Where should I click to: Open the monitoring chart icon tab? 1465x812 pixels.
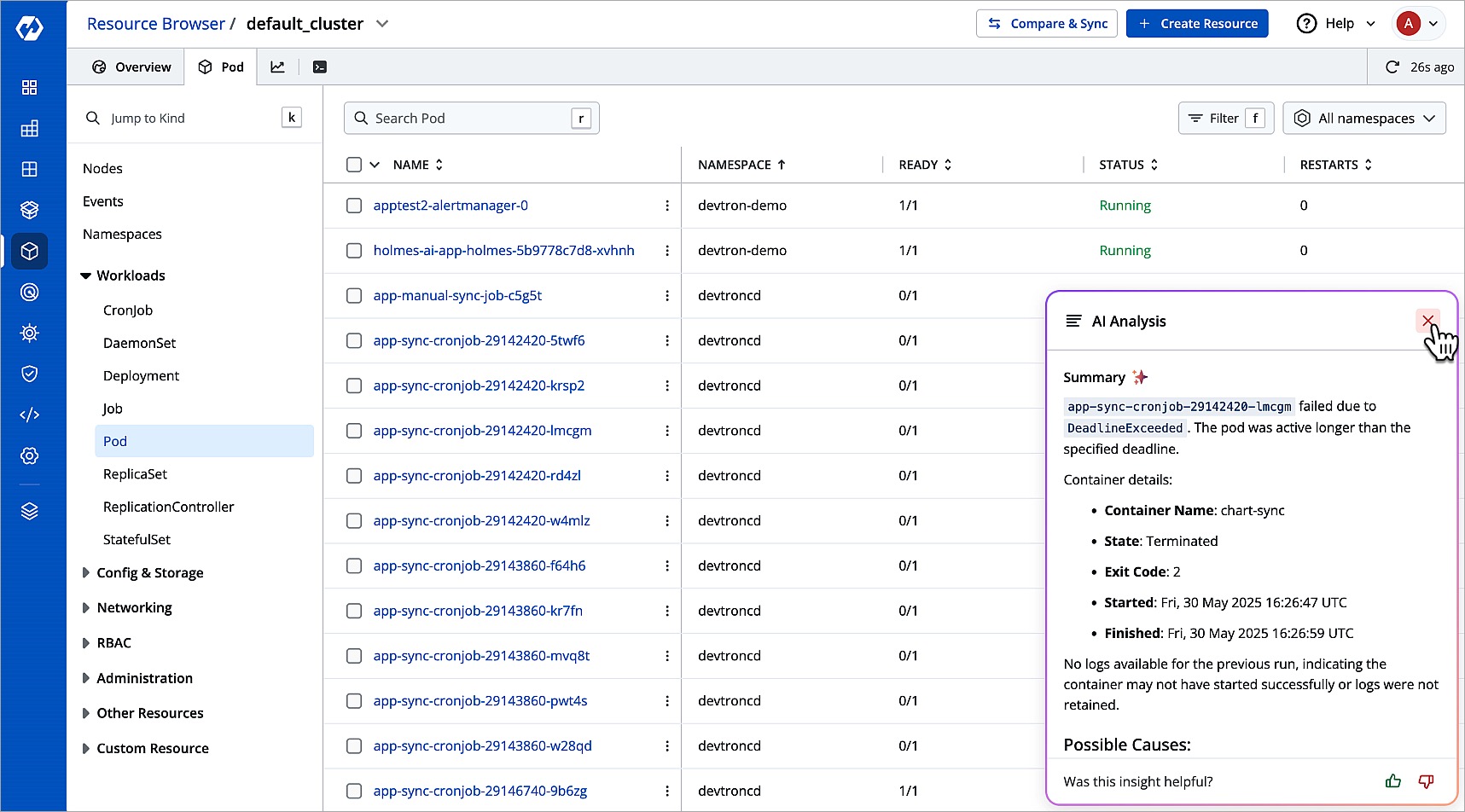[278, 67]
